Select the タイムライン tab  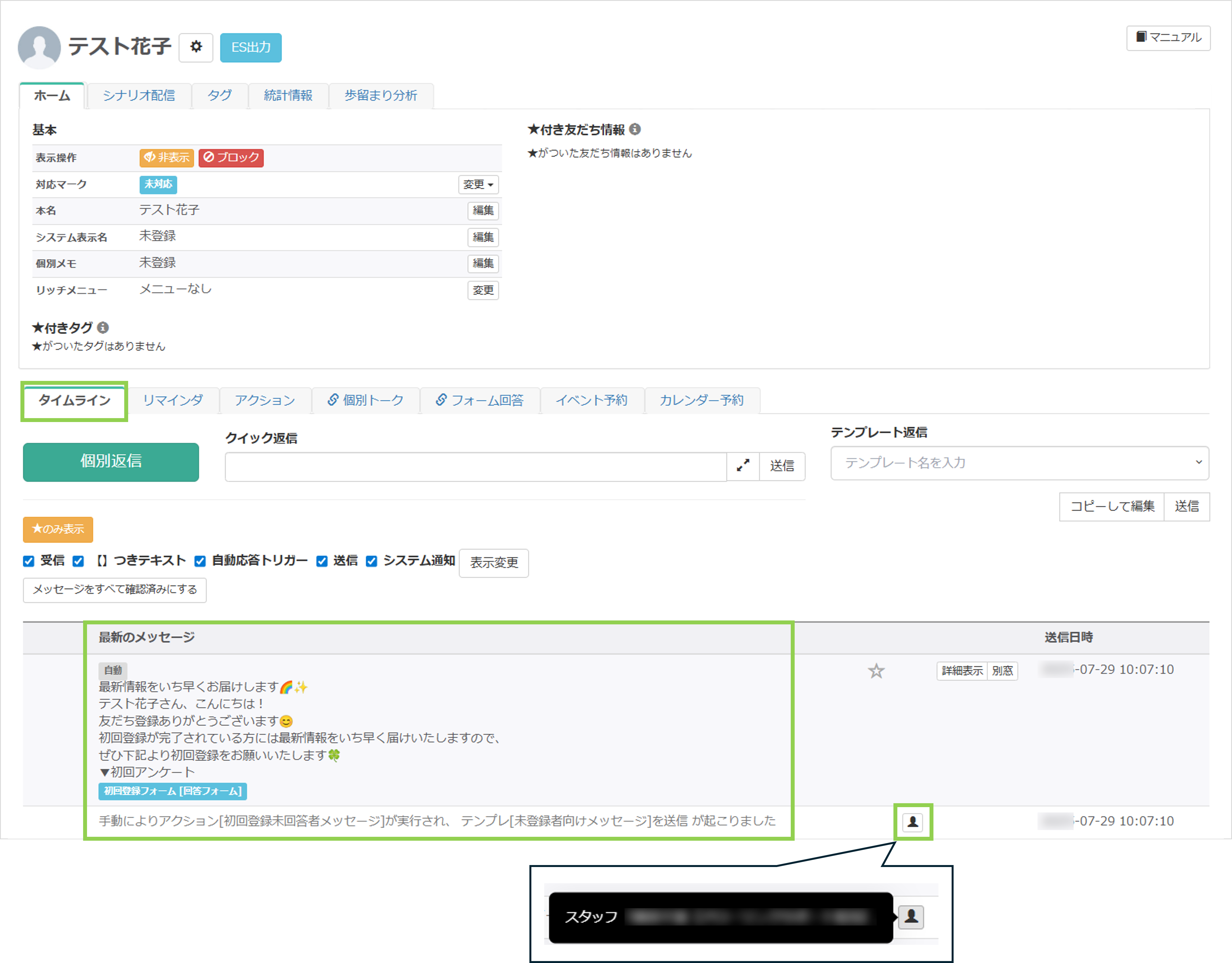(x=74, y=400)
